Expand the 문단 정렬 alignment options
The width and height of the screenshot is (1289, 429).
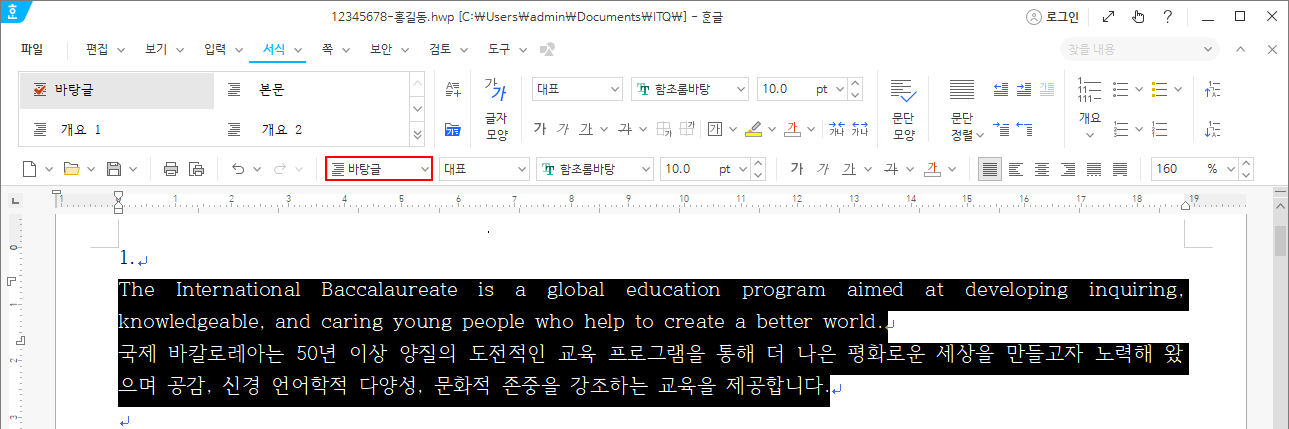[x=981, y=134]
